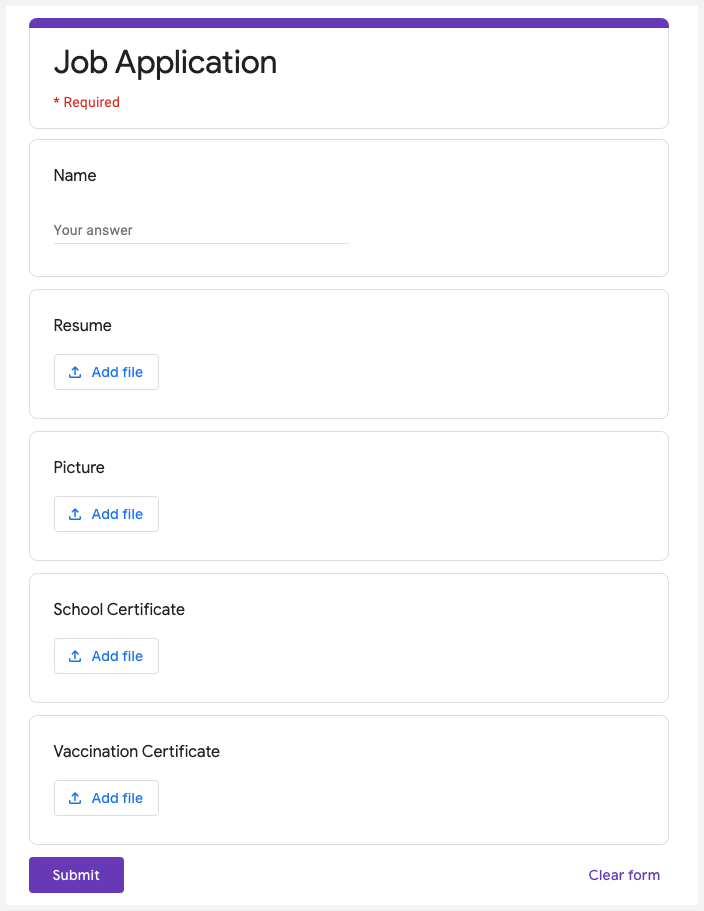The width and height of the screenshot is (704, 911).
Task: Select the Vaccination Certificate question card
Action: [348, 780]
